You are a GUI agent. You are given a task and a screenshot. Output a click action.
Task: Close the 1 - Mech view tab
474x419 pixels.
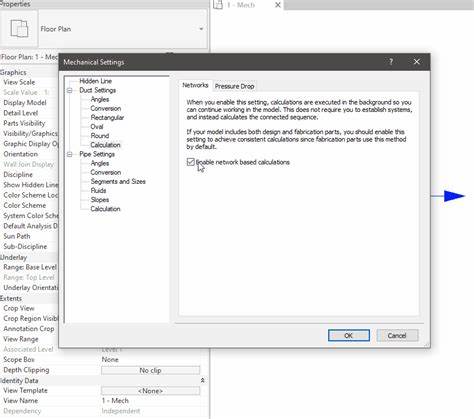[x=277, y=5]
